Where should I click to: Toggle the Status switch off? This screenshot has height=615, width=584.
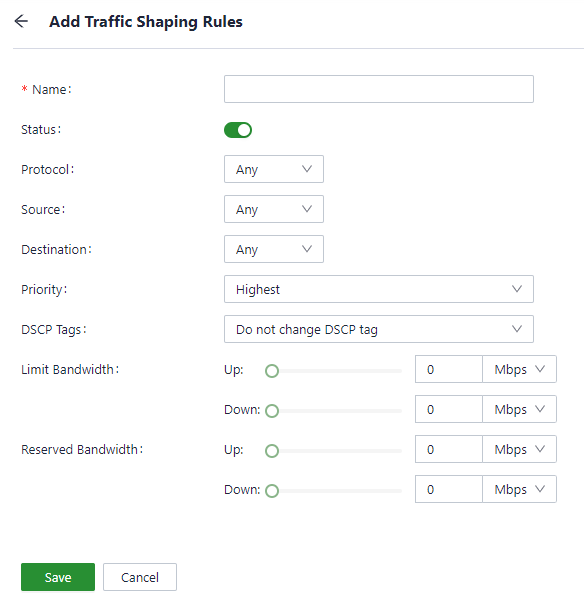pos(238,130)
